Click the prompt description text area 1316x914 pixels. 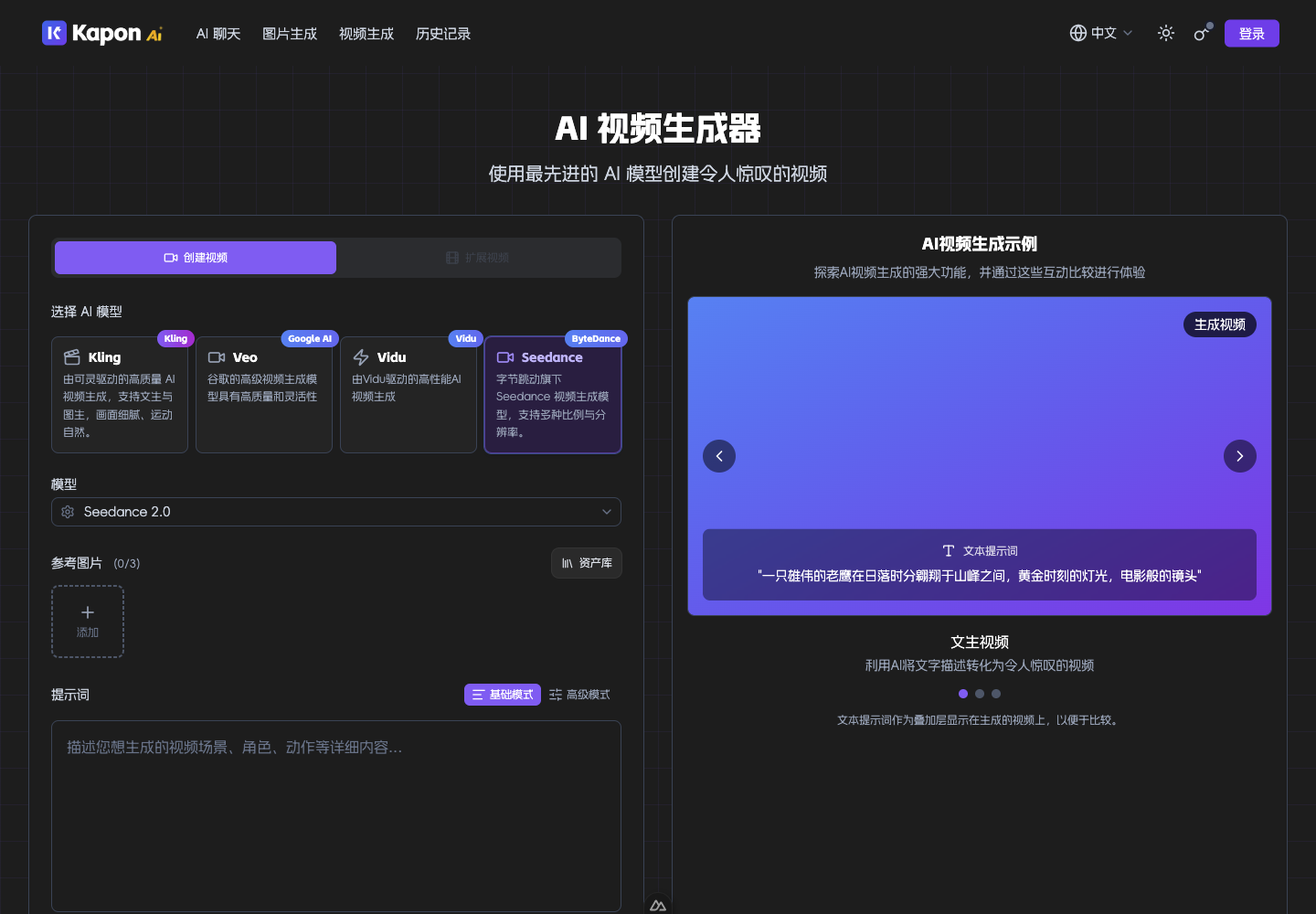tap(336, 816)
